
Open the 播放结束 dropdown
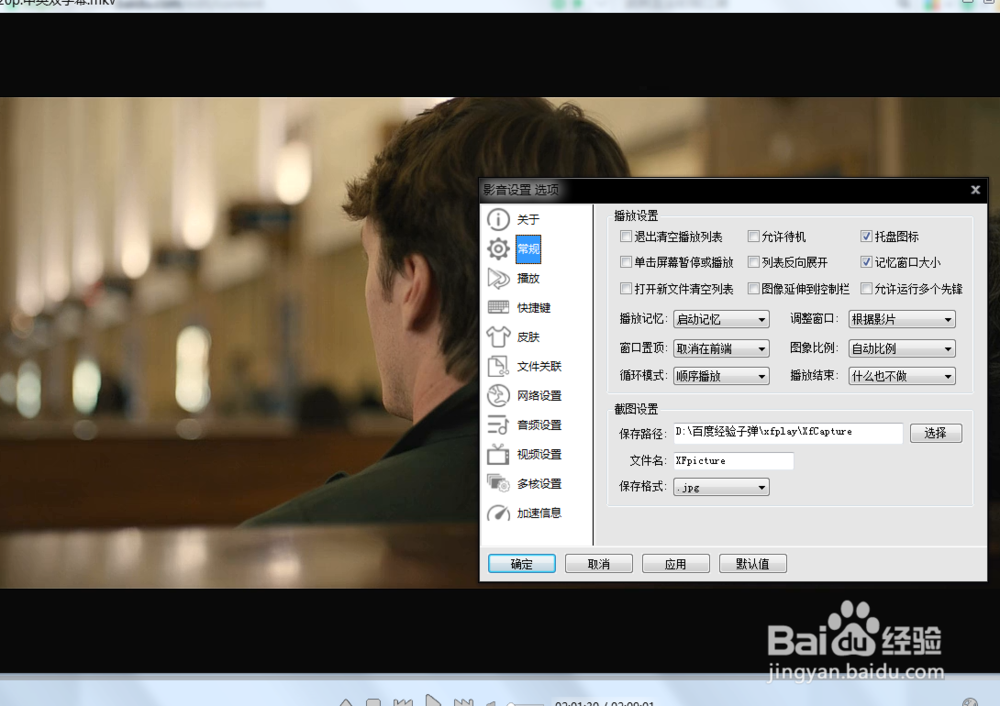point(902,376)
